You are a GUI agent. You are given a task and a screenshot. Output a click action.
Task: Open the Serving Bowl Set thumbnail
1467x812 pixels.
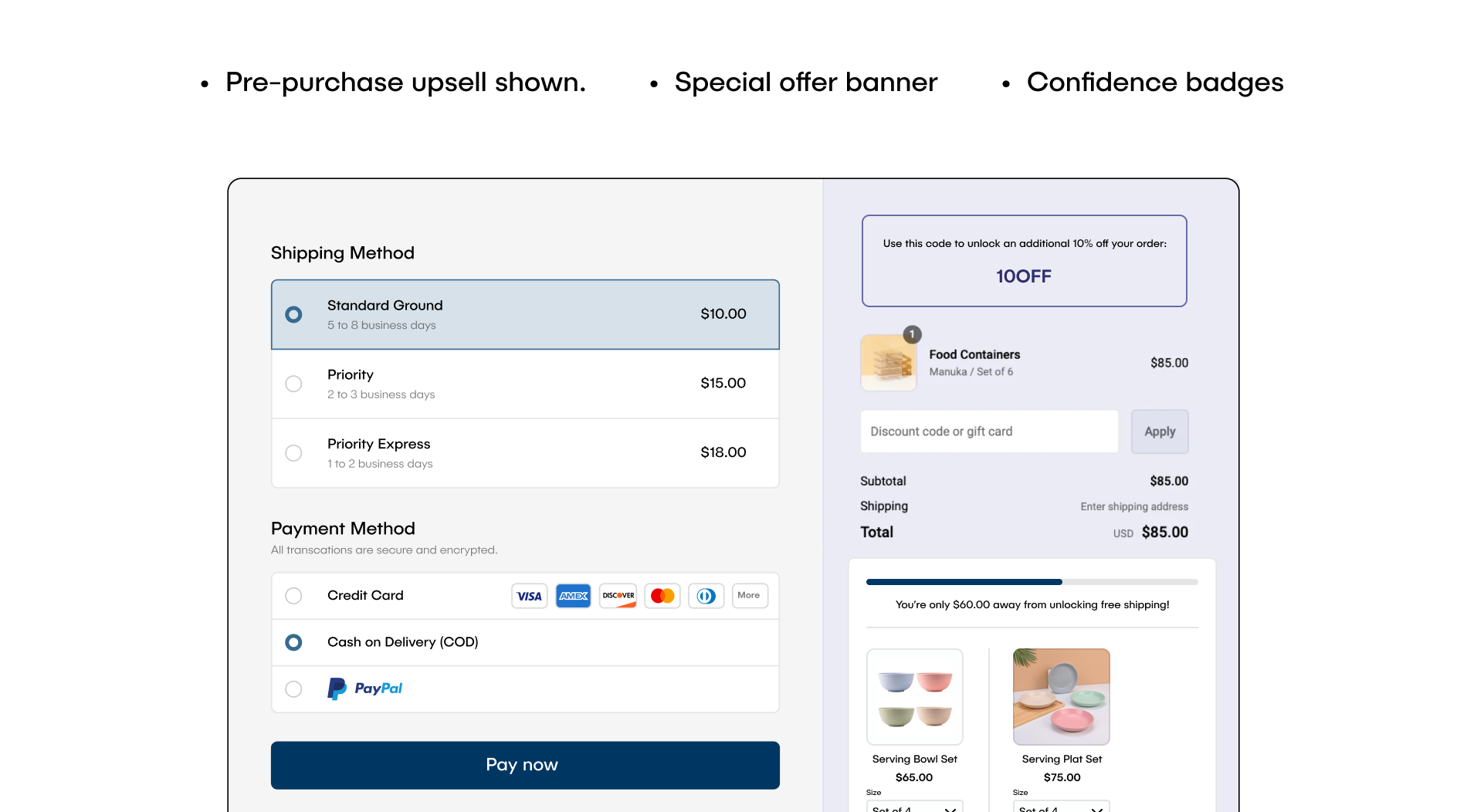point(915,696)
